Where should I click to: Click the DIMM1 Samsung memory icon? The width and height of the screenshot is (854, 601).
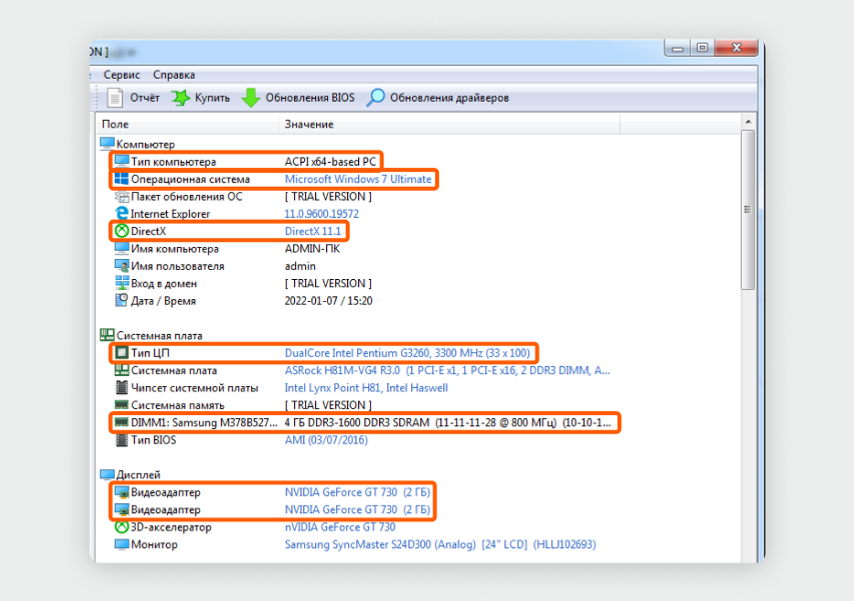coord(121,422)
